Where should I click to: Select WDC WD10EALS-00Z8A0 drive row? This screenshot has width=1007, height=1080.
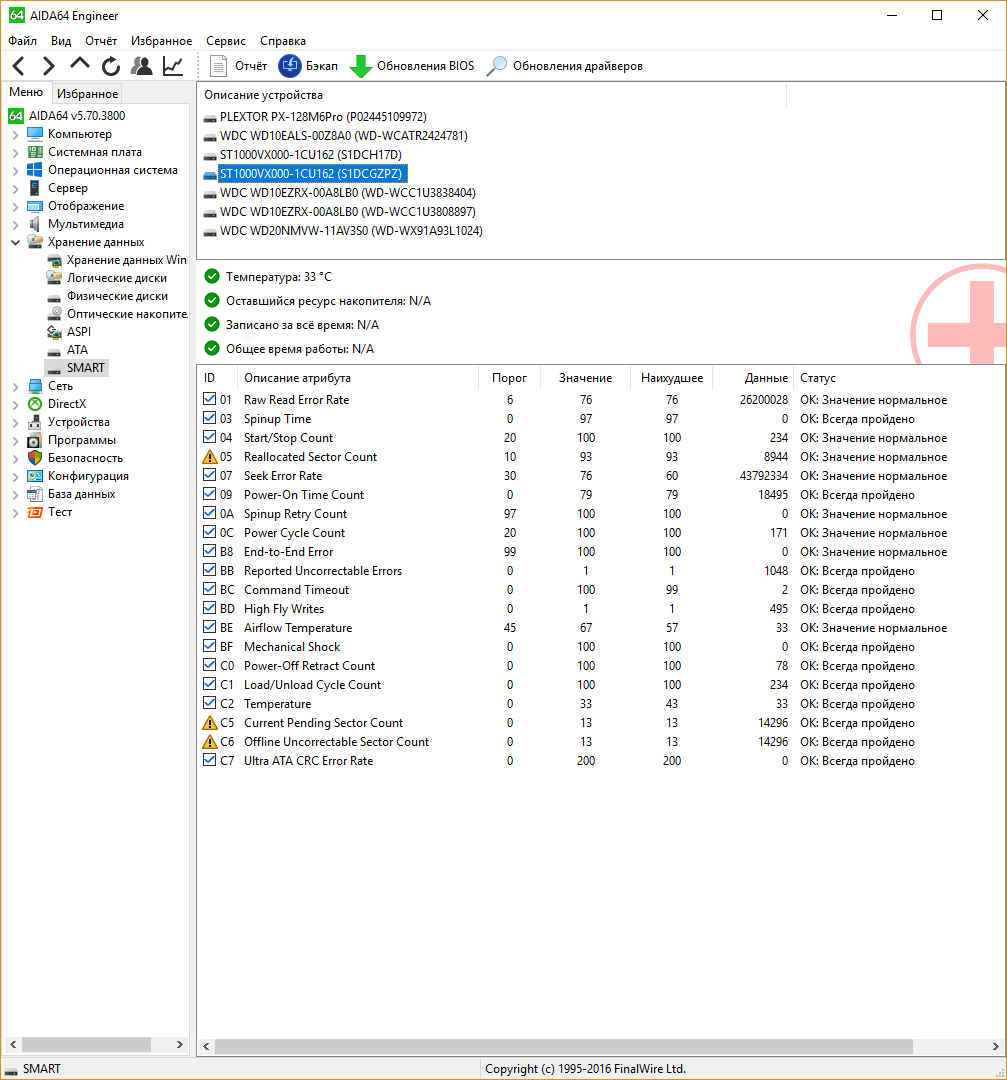(343, 136)
